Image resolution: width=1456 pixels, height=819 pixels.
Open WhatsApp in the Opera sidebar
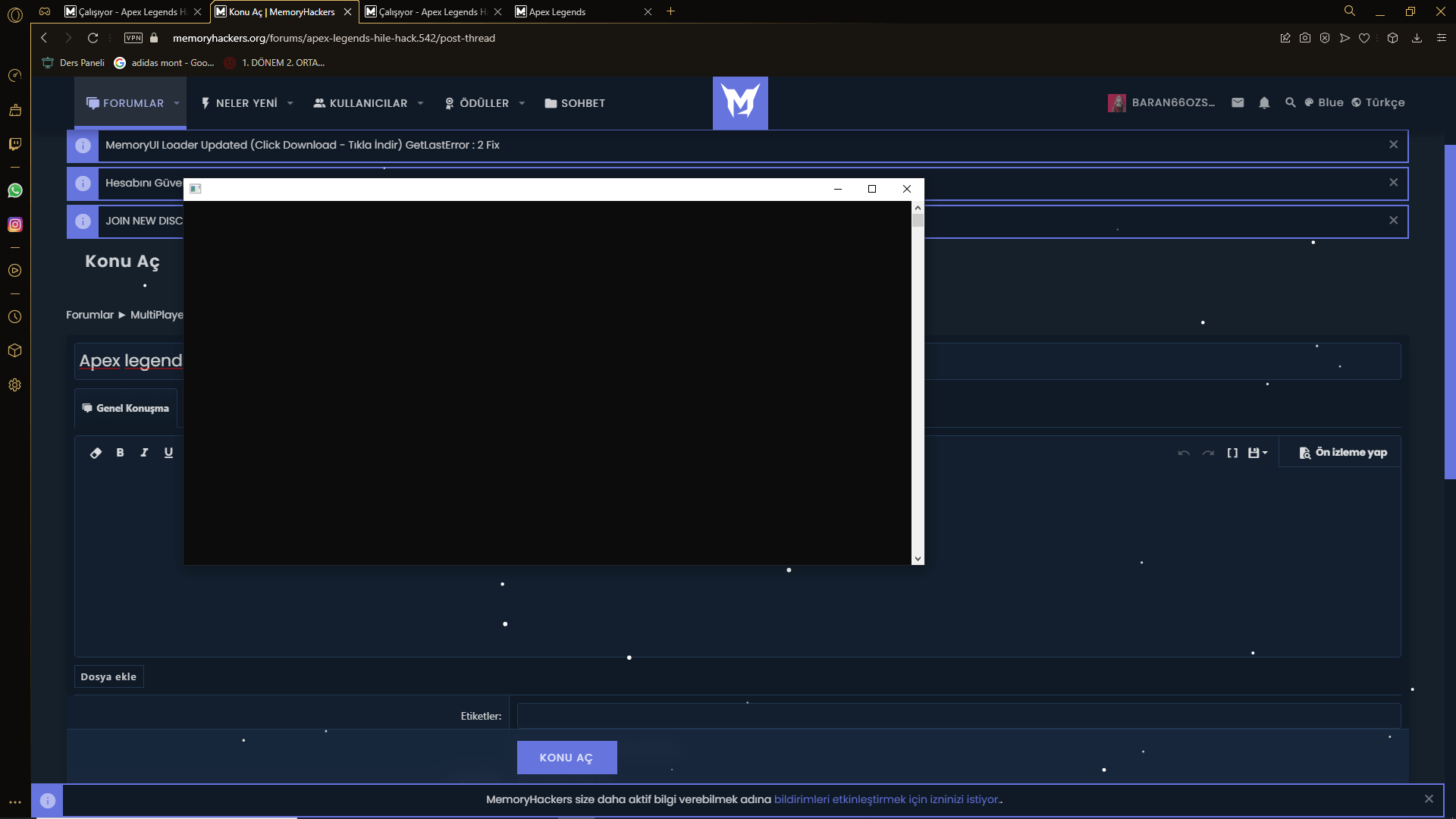14,190
